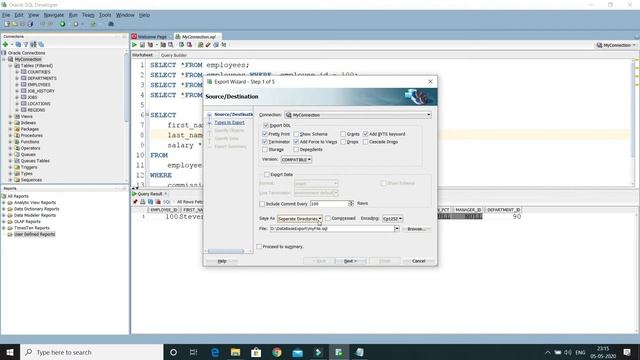
Task: Click the Clear eraser icon in worksheet toolbar
Action: (x=208, y=45)
